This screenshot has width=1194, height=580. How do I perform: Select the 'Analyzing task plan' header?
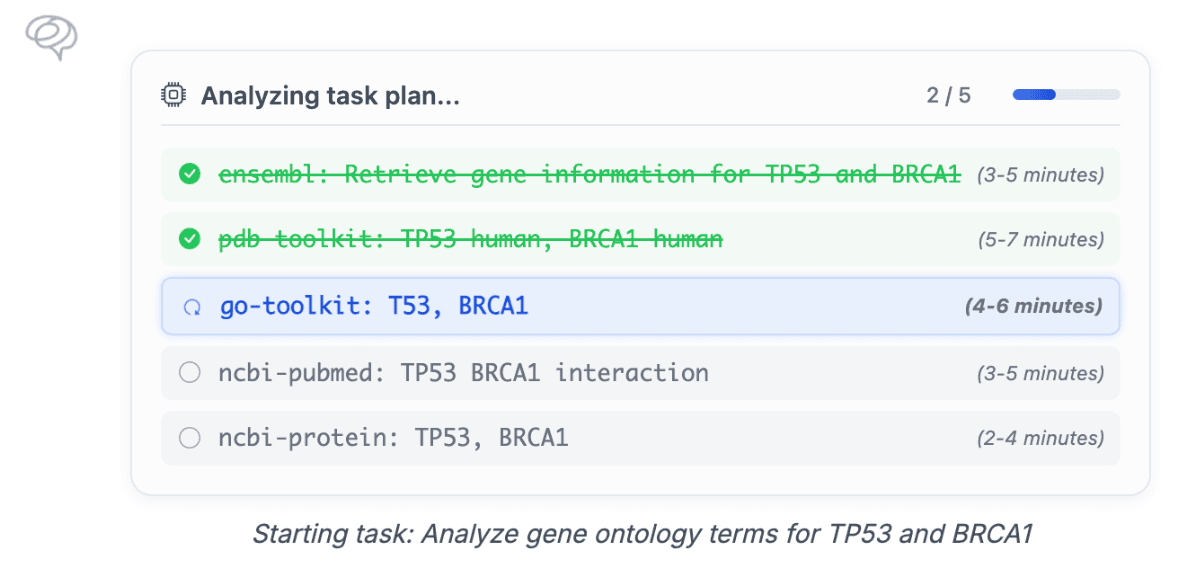click(x=331, y=95)
